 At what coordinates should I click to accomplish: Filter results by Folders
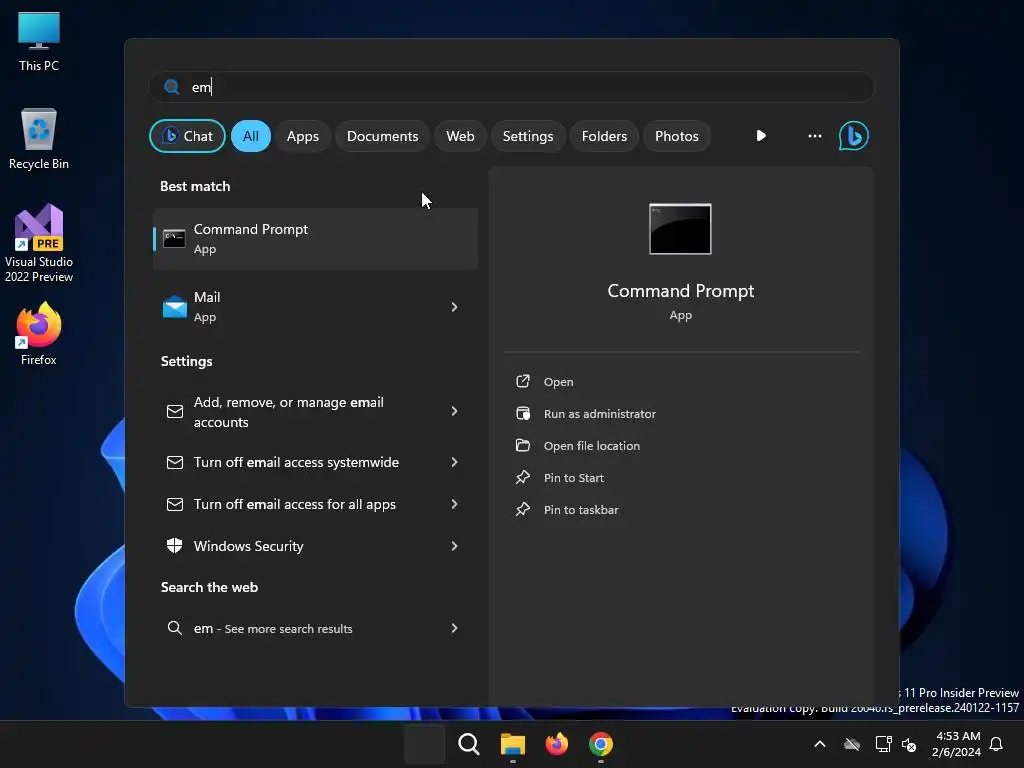click(x=604, y=136)
